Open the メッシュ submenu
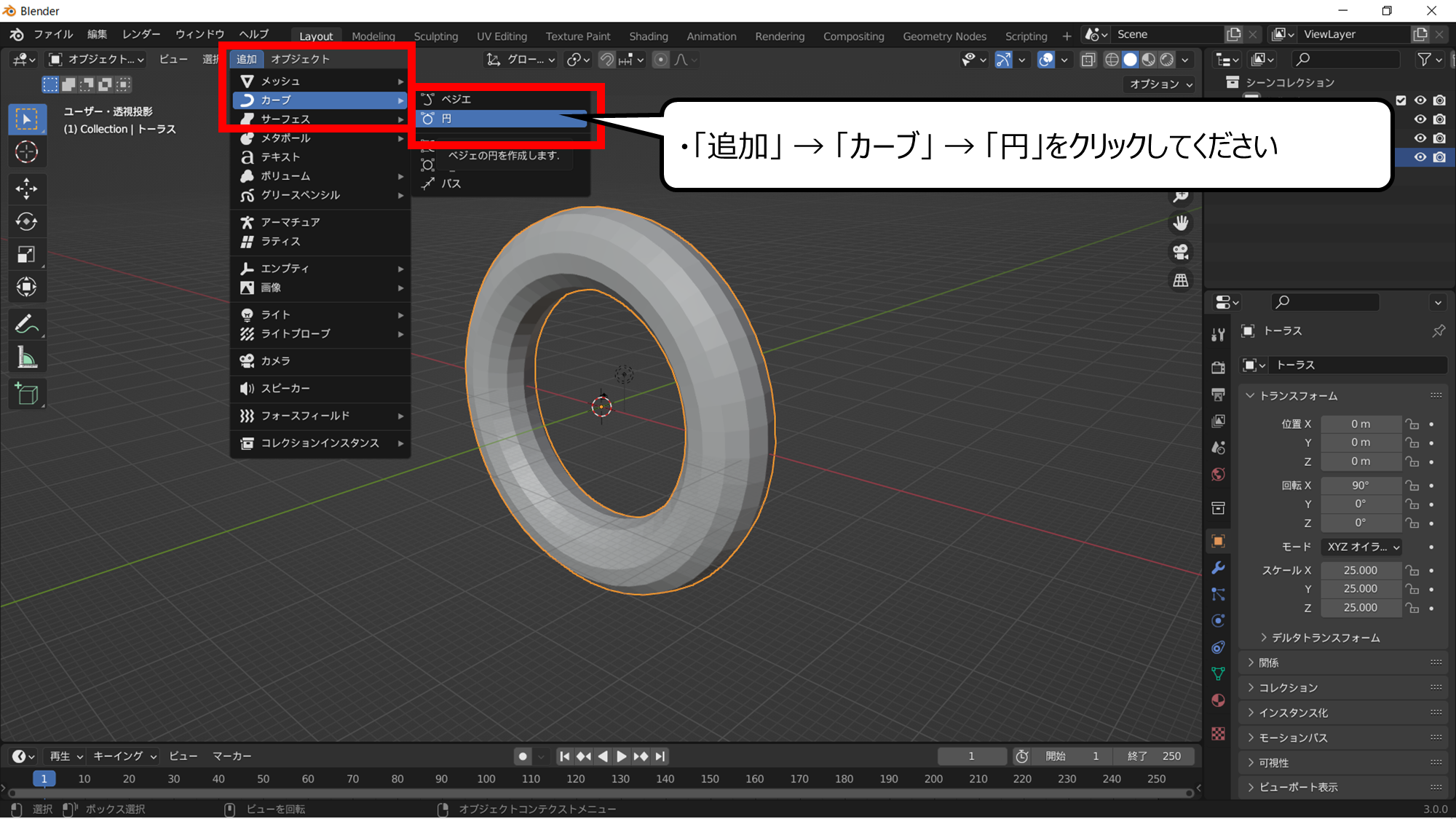Viewport: 1456px width, 819px height. tap(320, 81)
